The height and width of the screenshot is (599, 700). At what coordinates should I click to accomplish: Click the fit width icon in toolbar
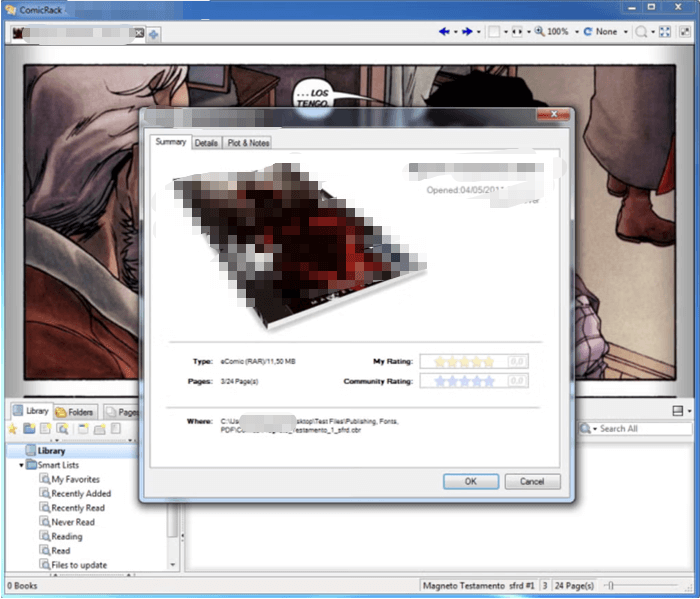pos(517,32)
